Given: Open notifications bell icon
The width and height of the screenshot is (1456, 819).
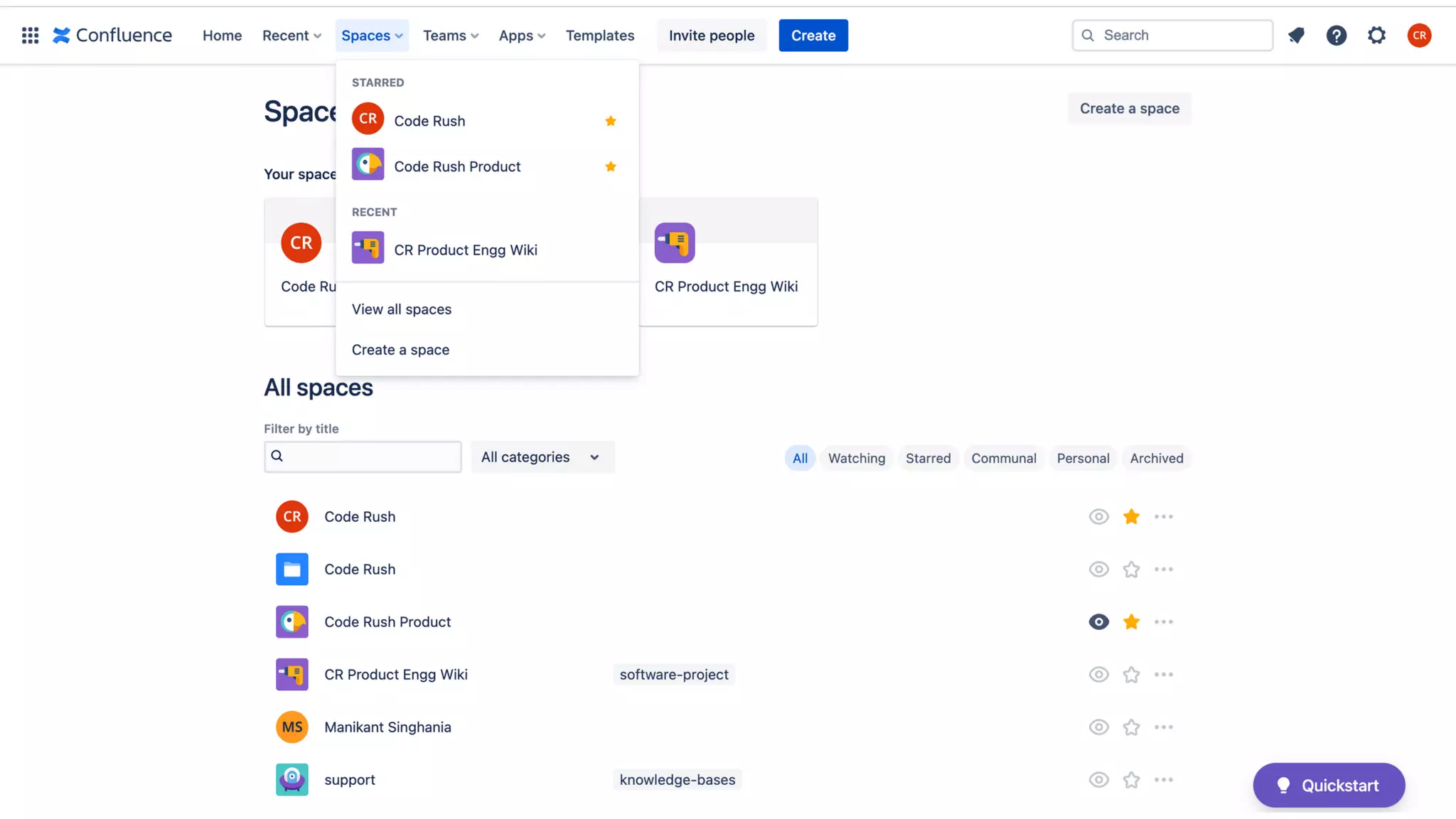Looking at the screenshot, I should point(1296,36).
